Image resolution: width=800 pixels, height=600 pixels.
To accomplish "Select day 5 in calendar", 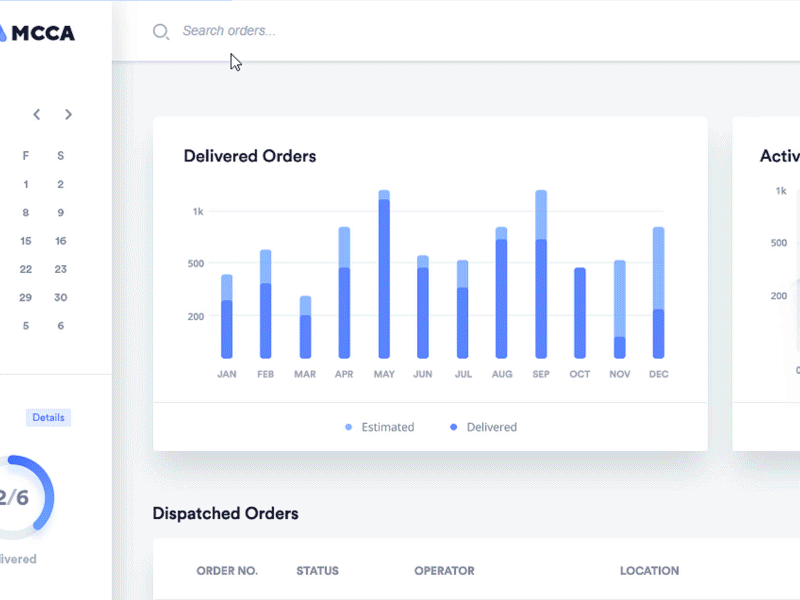I will tap(26, 326).
